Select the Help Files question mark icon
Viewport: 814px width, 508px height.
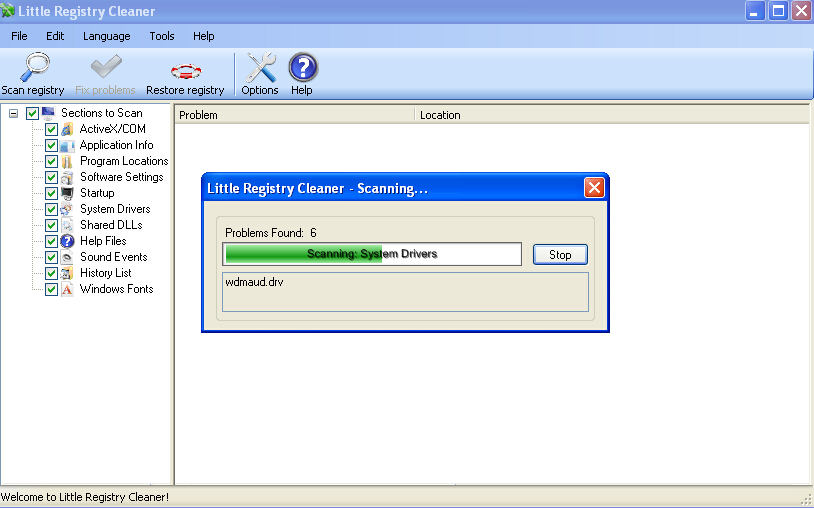click(x=67, y=241)
